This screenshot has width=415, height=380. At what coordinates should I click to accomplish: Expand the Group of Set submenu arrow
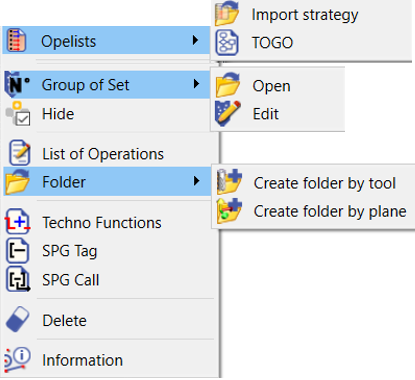point(196,84)
